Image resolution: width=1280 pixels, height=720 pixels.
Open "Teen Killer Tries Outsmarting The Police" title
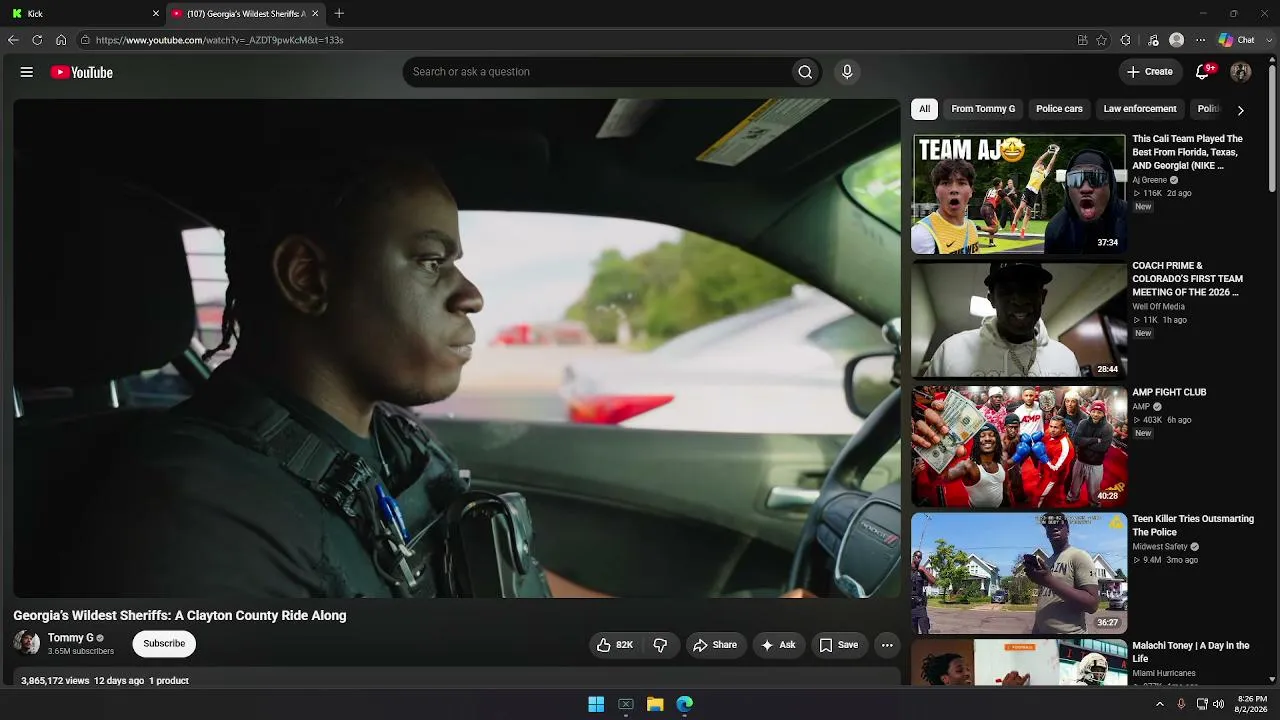[1193, 525]
